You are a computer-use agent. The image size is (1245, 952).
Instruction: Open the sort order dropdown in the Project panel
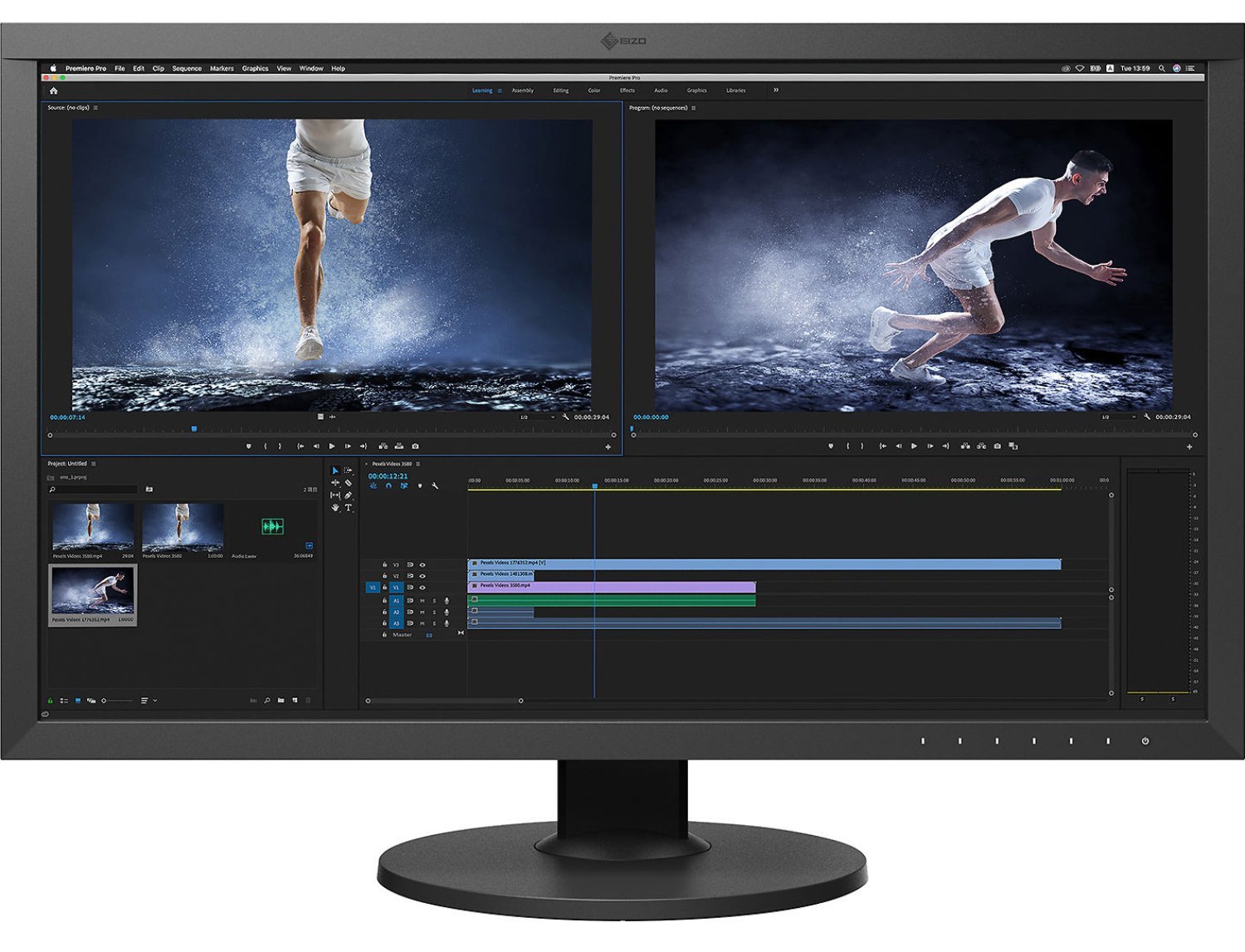[148, 701]
